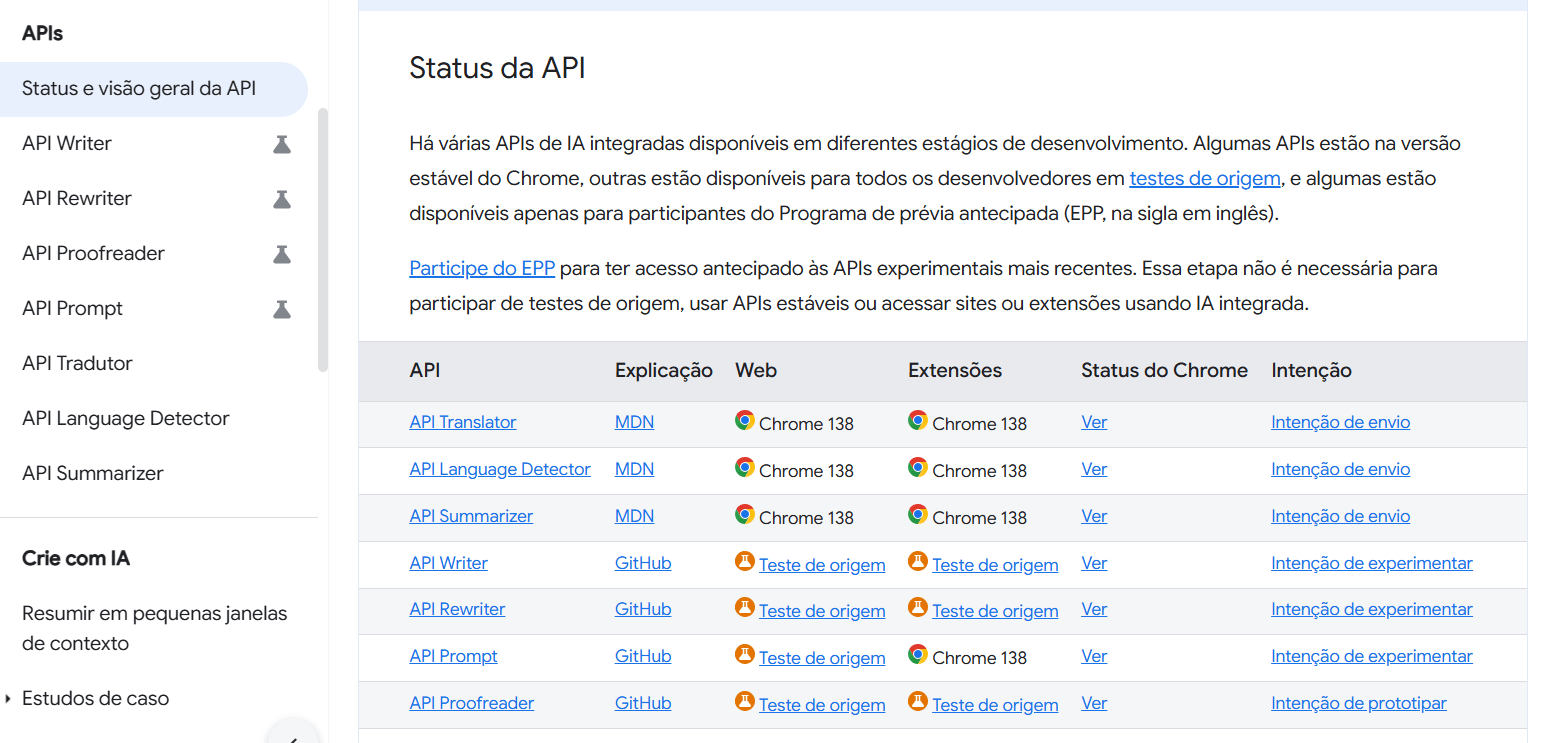
Task: Open API Tradutor in the sidebar
Action: pyautogui.click(x=77, y=364)
